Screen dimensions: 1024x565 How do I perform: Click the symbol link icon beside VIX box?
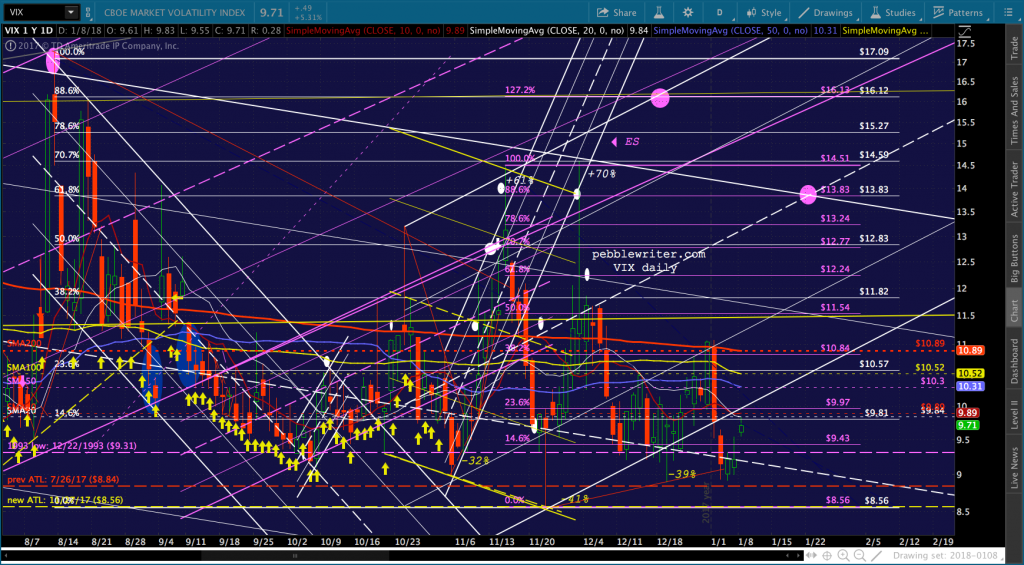coord(88,12)
